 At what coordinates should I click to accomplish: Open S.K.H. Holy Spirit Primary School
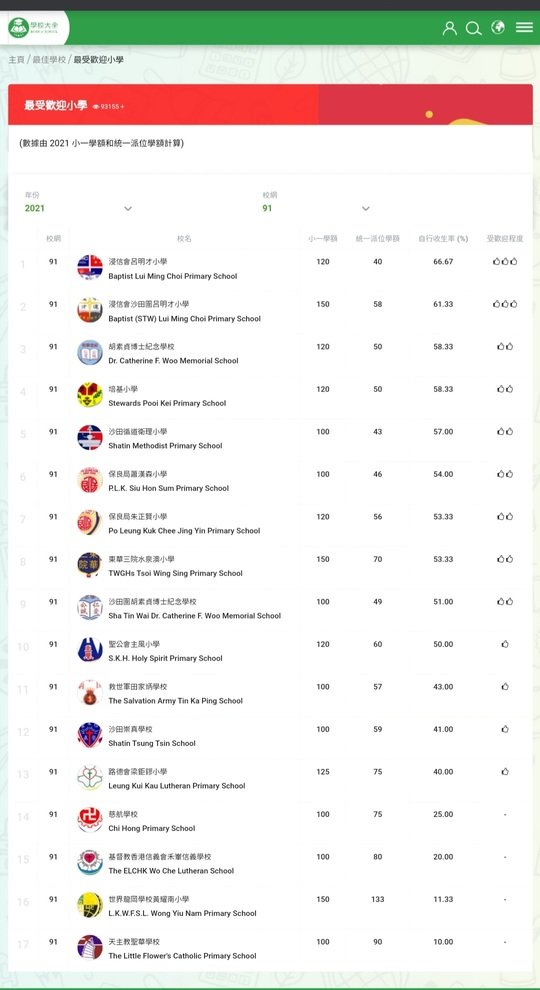coord(165,659)
